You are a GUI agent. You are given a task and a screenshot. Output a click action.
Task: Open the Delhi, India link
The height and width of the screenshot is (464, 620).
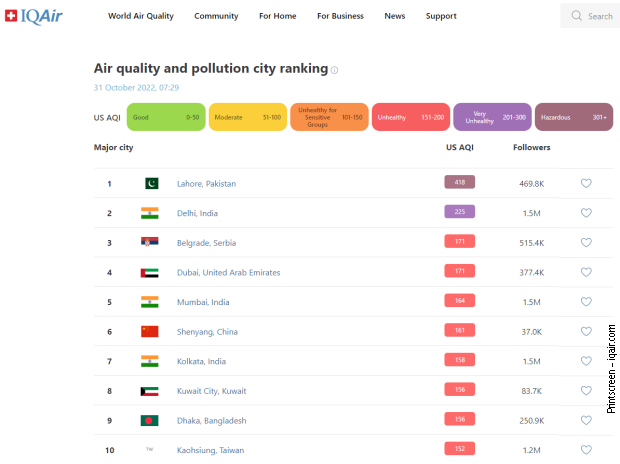[197, 213]
